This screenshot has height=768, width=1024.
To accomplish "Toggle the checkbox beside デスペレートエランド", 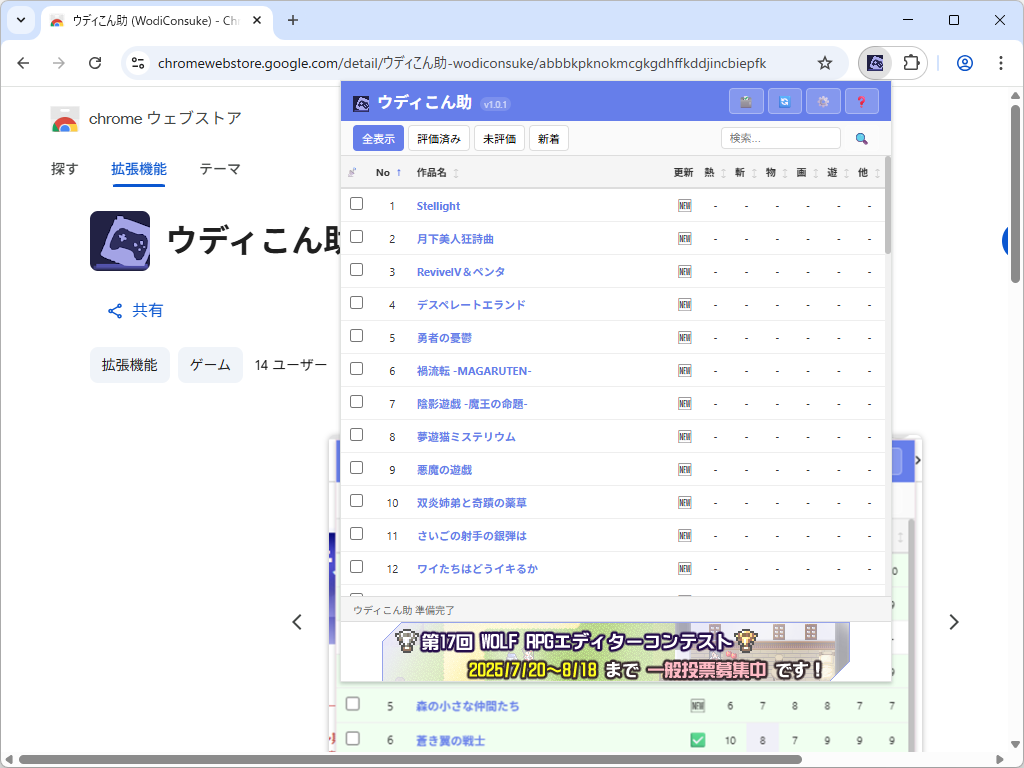I will pos(356,304).
